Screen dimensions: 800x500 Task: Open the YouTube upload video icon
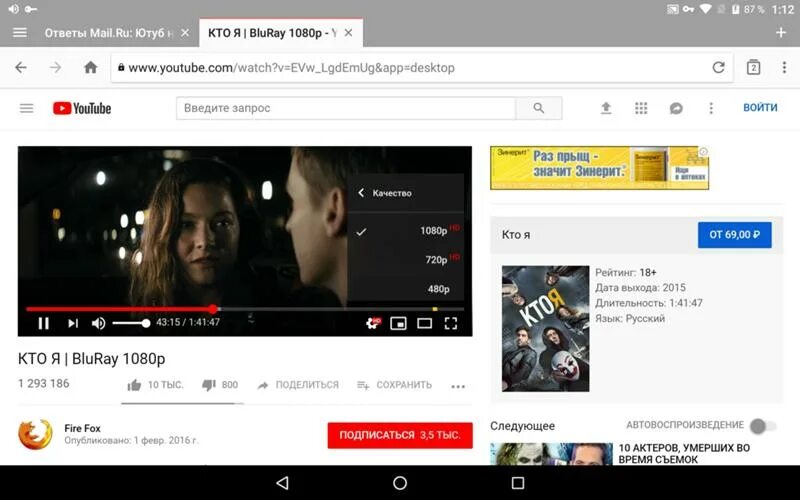click(x=606, y=108)
